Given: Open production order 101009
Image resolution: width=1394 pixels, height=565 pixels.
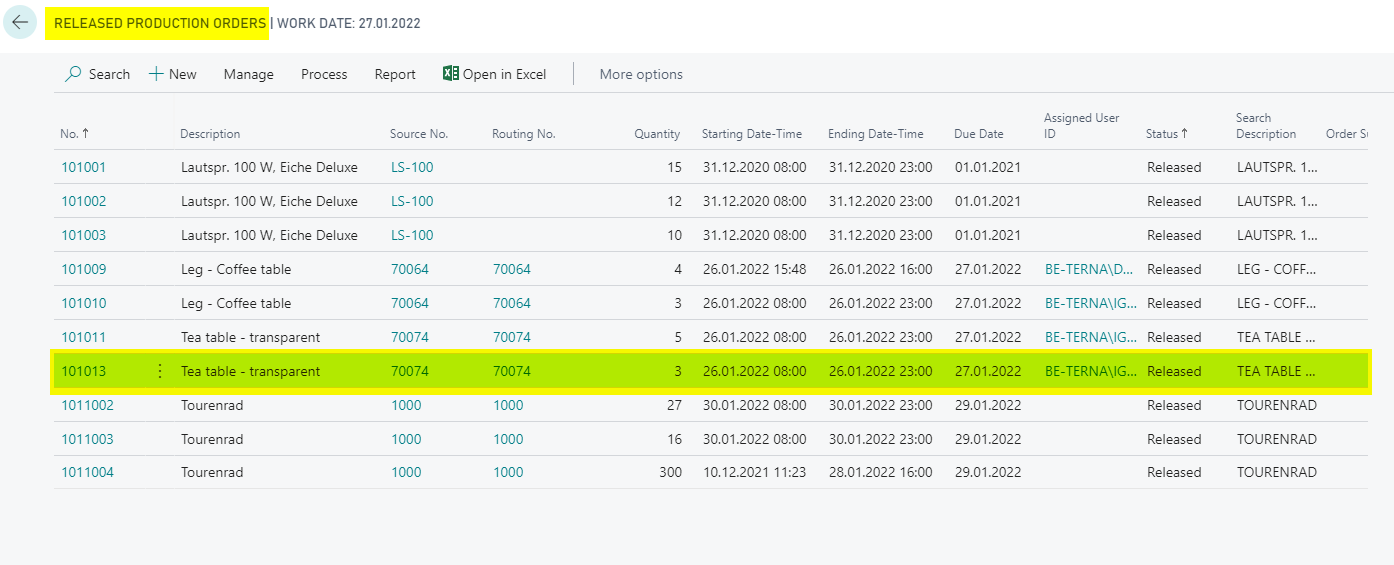Looking at the screenshot, I should click(83, 269).
